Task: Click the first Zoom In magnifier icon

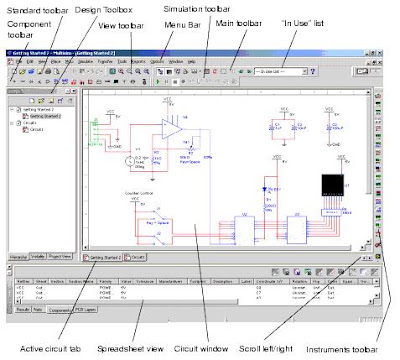Action: (x=121, y=71)
